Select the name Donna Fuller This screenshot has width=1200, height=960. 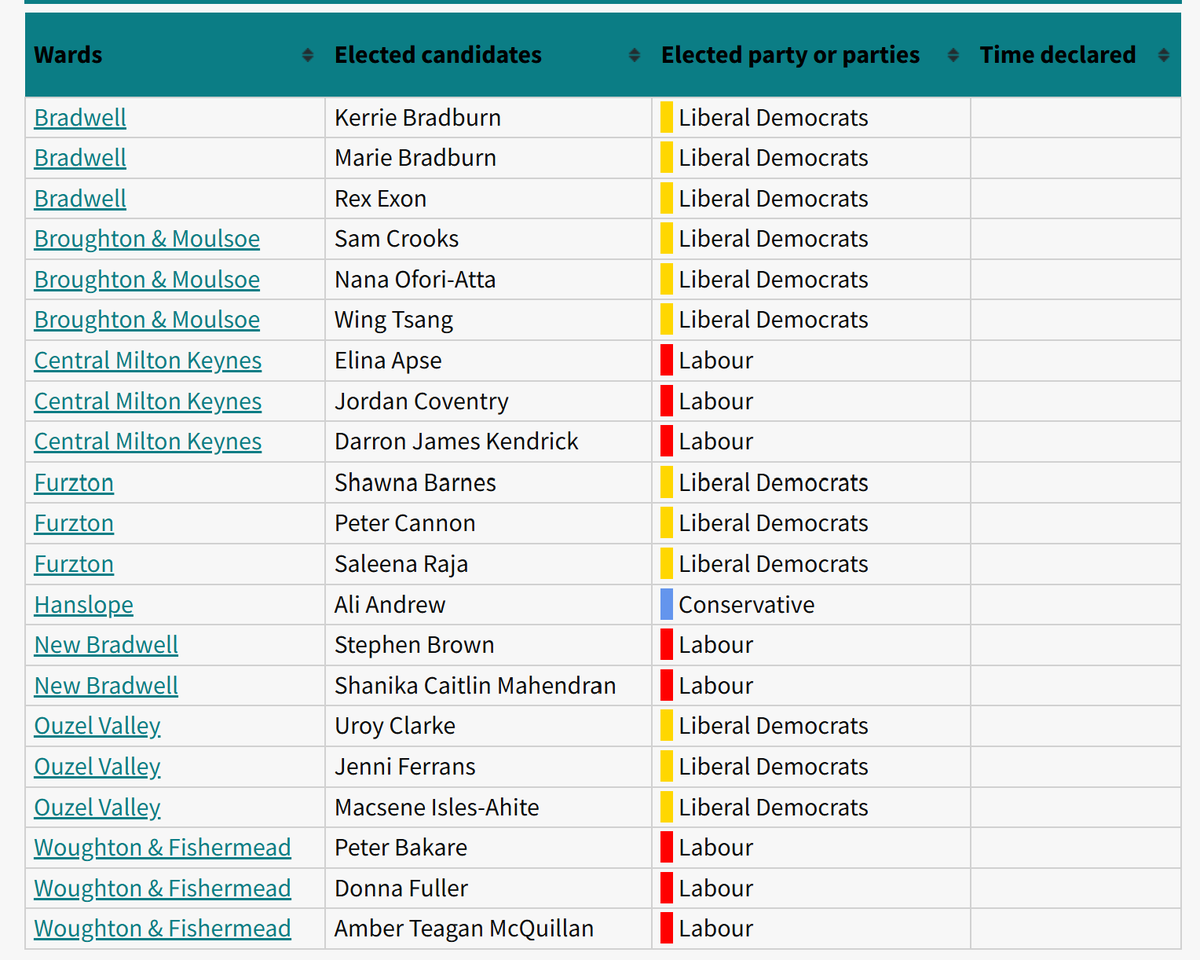(401, 888)
